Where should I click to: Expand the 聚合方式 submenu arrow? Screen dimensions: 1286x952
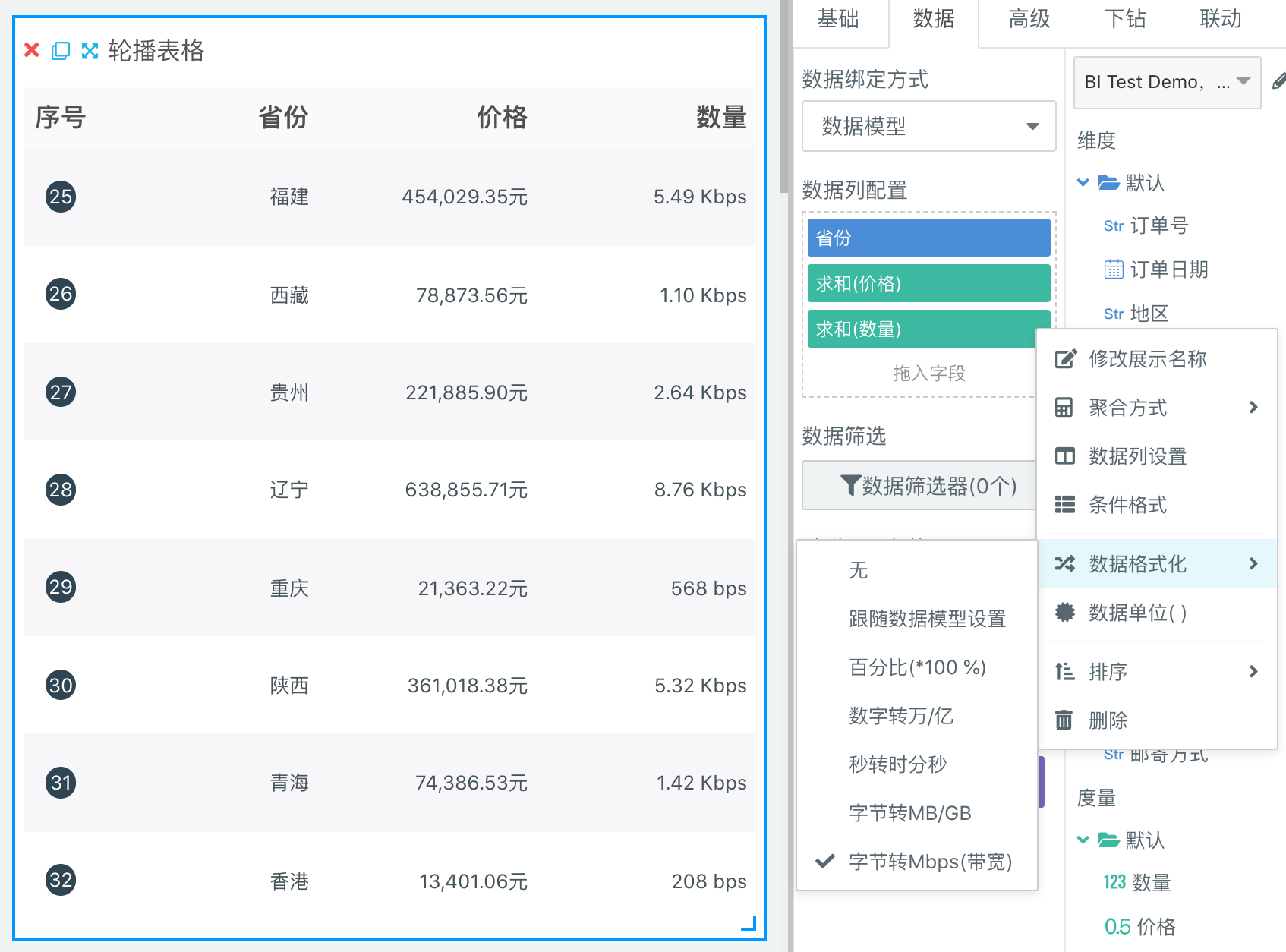coord(1253,408)
